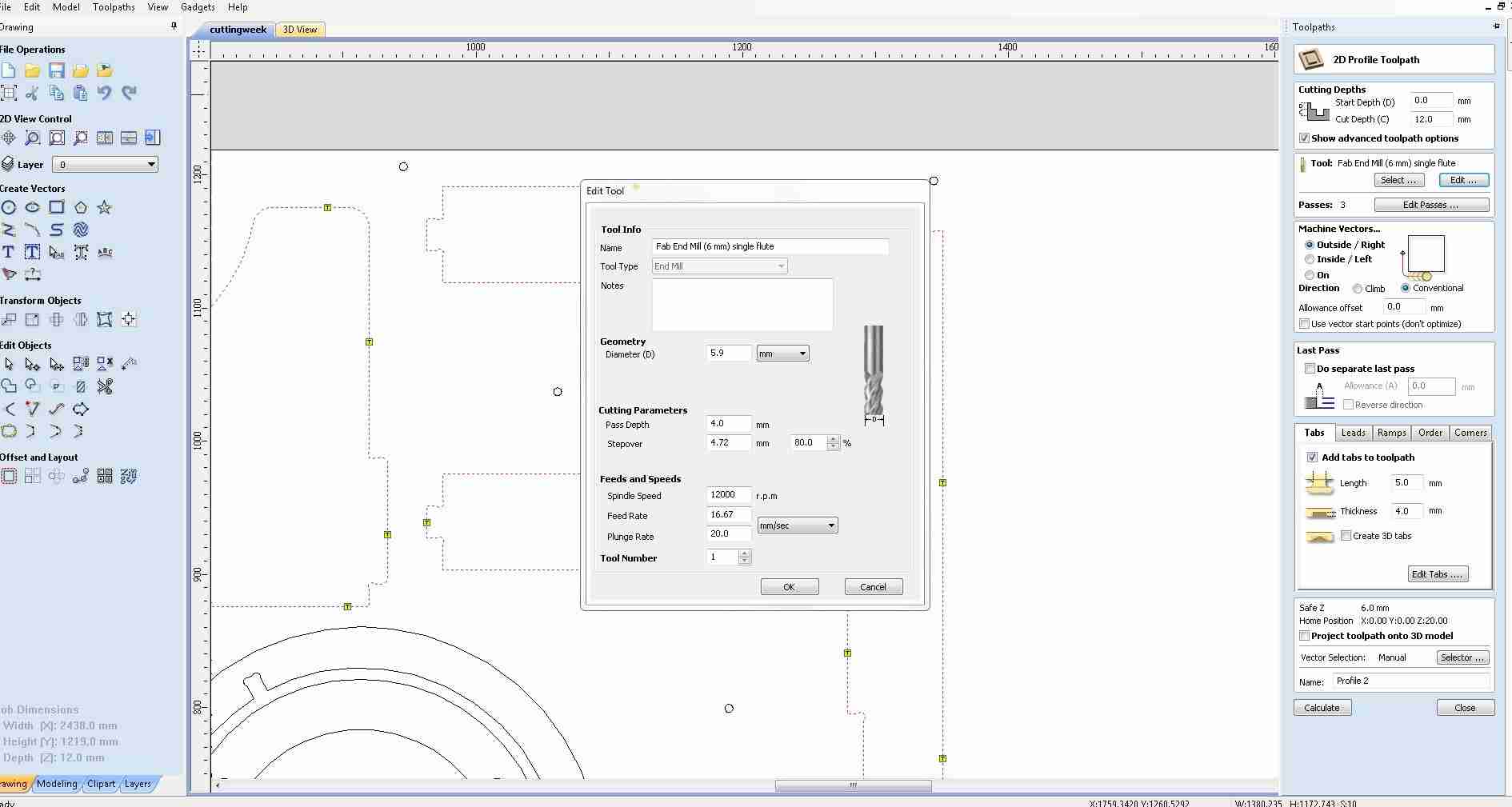
Task: Toggle Add tabs to toolpath
Action: (x=1312, y=457)
